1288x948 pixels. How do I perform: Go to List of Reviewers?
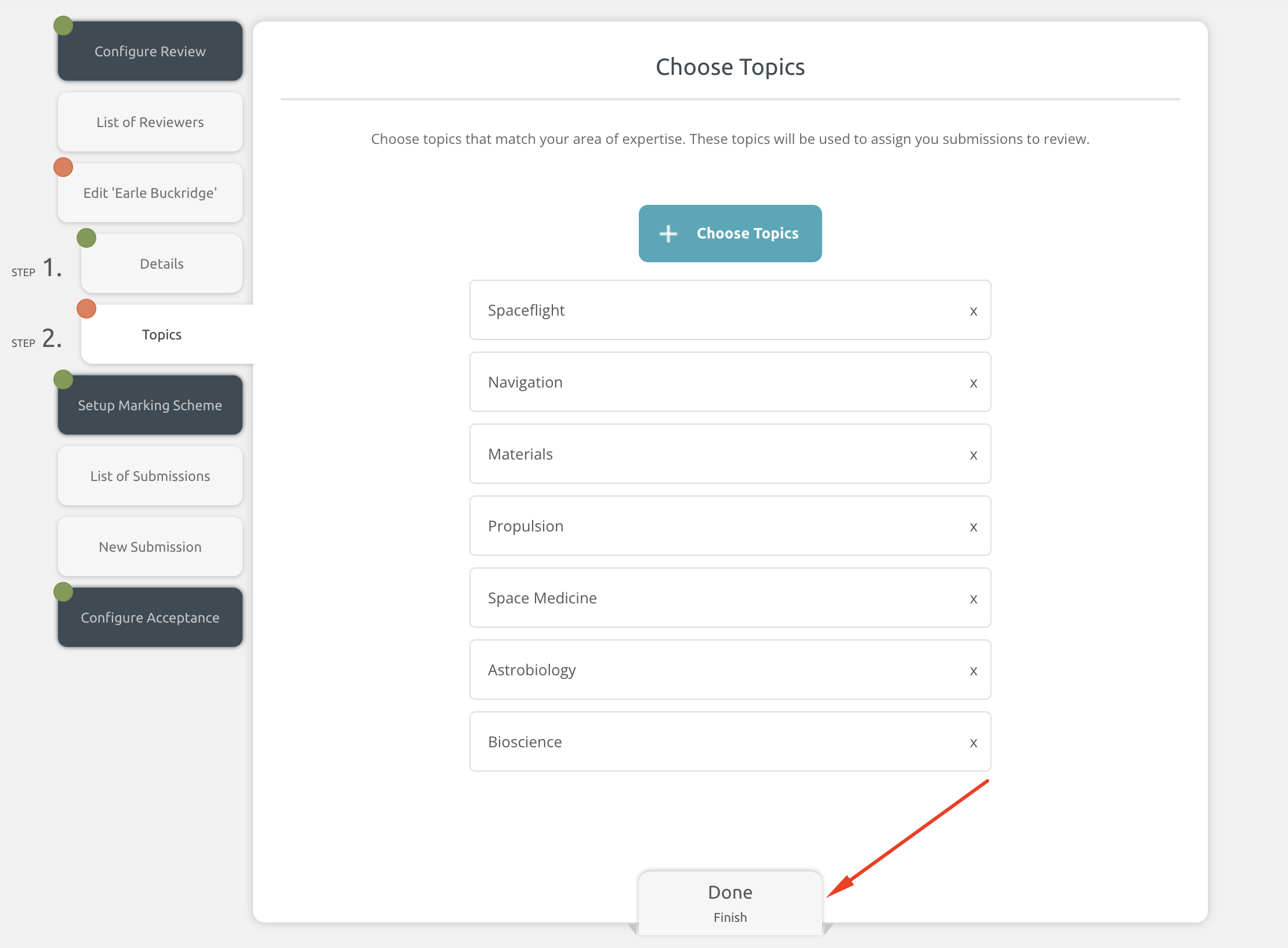click(x=150, y=122)
